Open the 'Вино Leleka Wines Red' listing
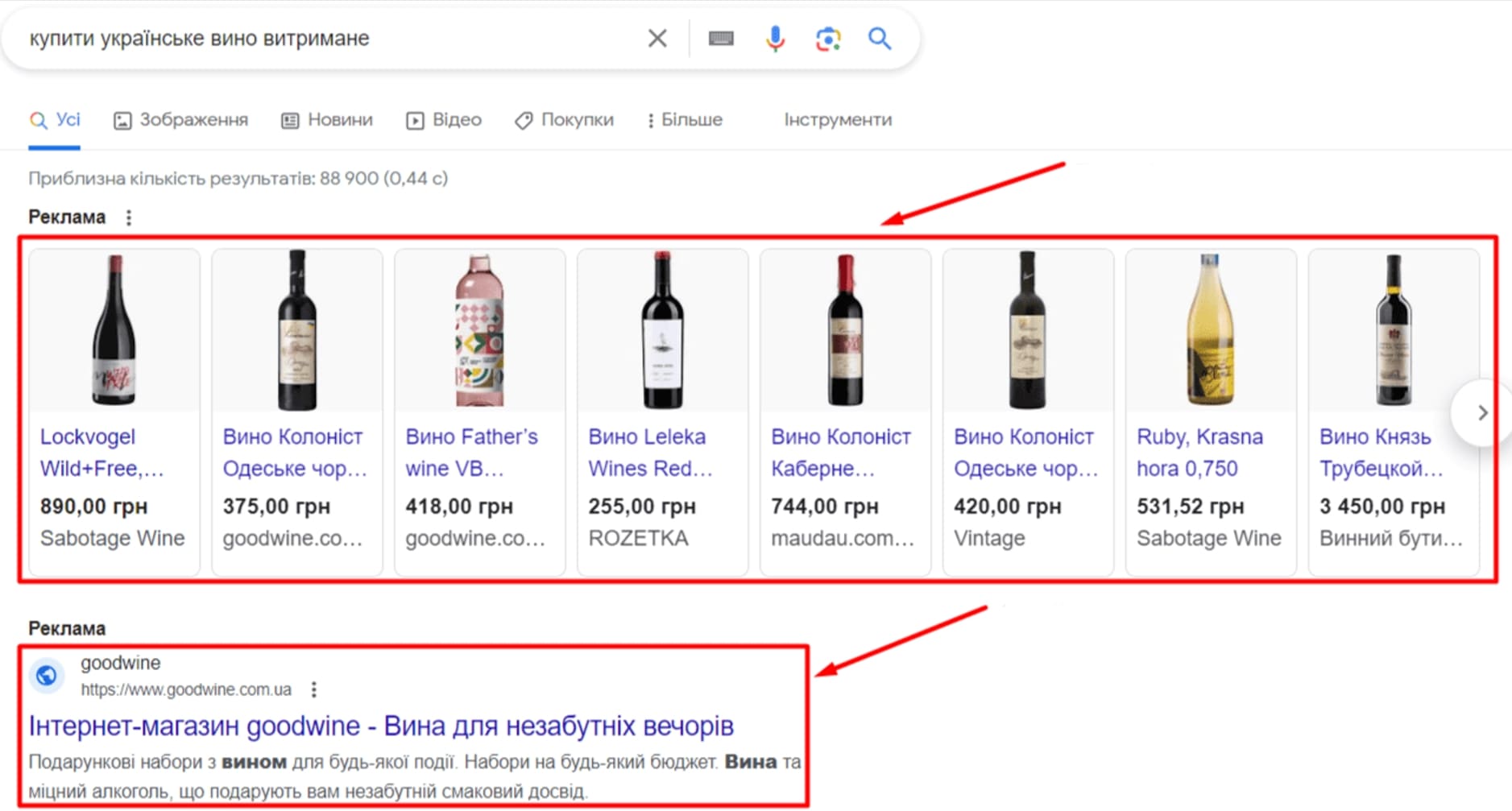 pos(648,453)
